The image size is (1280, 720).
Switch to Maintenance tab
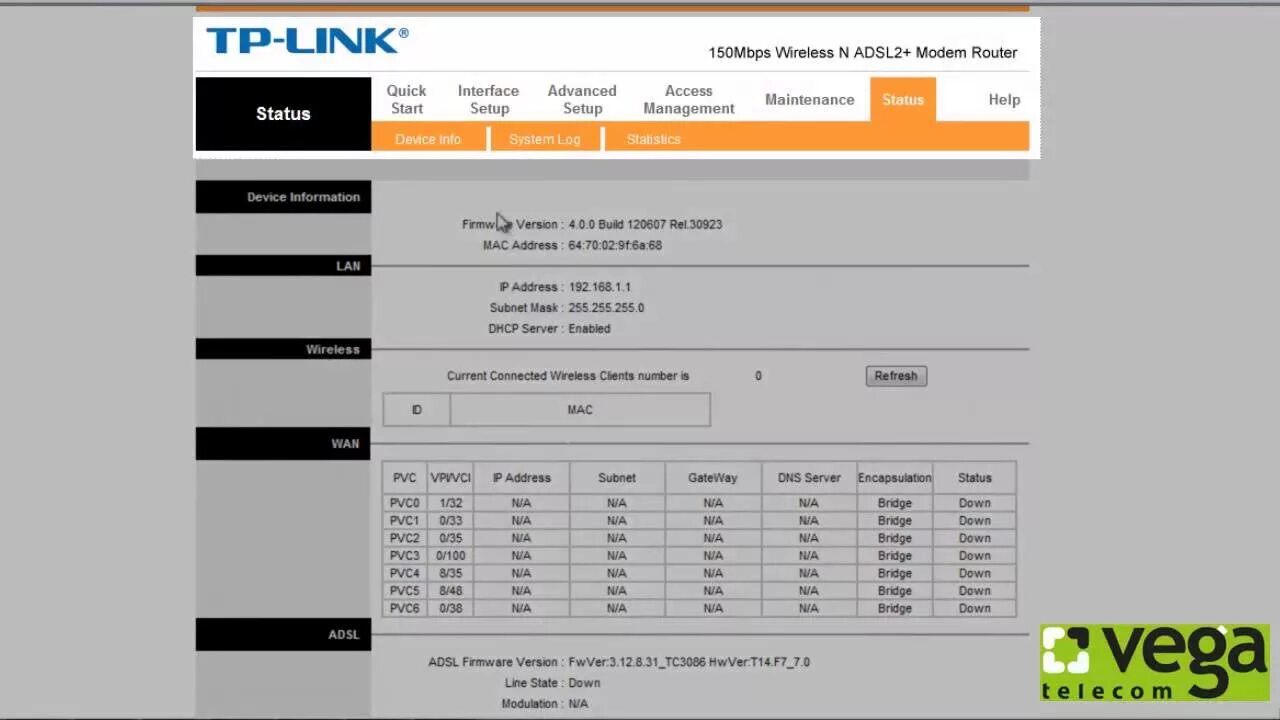pyautogui.click(x=809, y=99)
